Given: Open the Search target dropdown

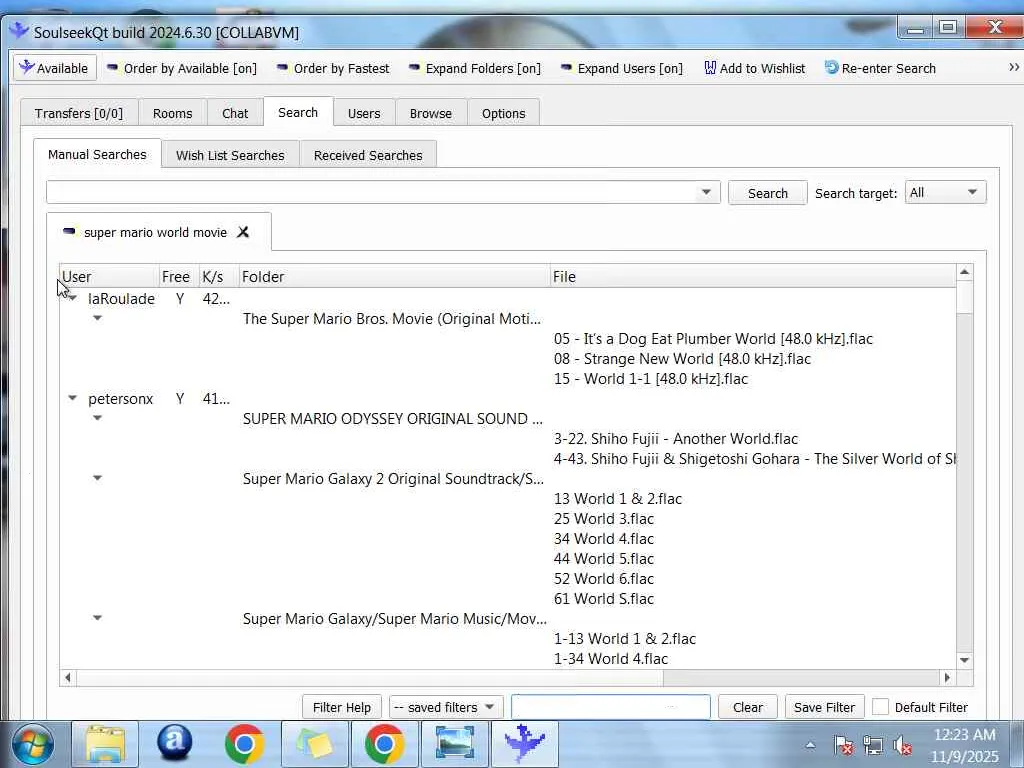Looking at the screenshot, I should tap(945, 193).
